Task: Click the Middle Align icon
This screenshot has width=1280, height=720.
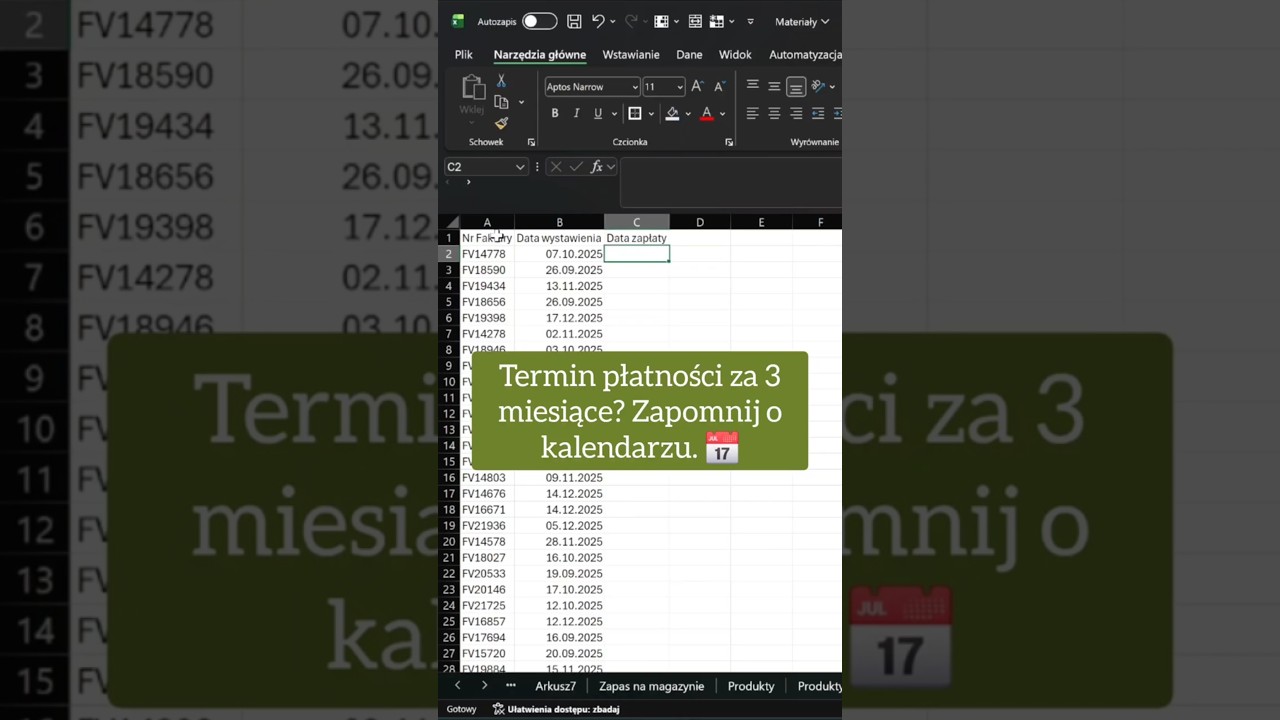Action: click(774, 86)
